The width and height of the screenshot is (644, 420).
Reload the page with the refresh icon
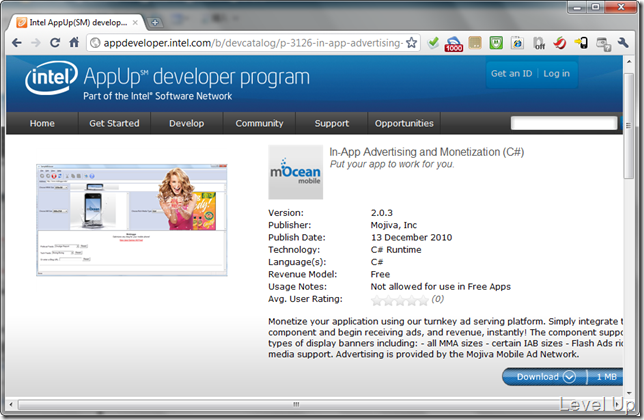tap(55, 43)
